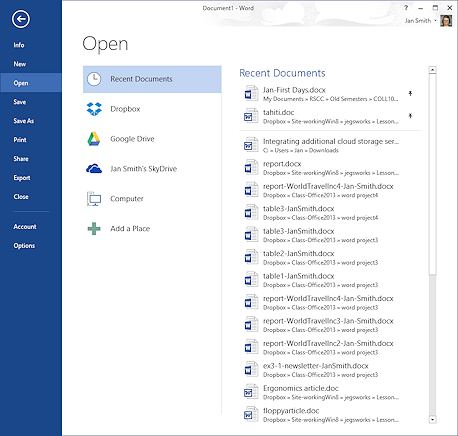Screen dimensions: 458x436
Task: Click the icon beside floppyarticle.doc
Action: tap(251, 414)
